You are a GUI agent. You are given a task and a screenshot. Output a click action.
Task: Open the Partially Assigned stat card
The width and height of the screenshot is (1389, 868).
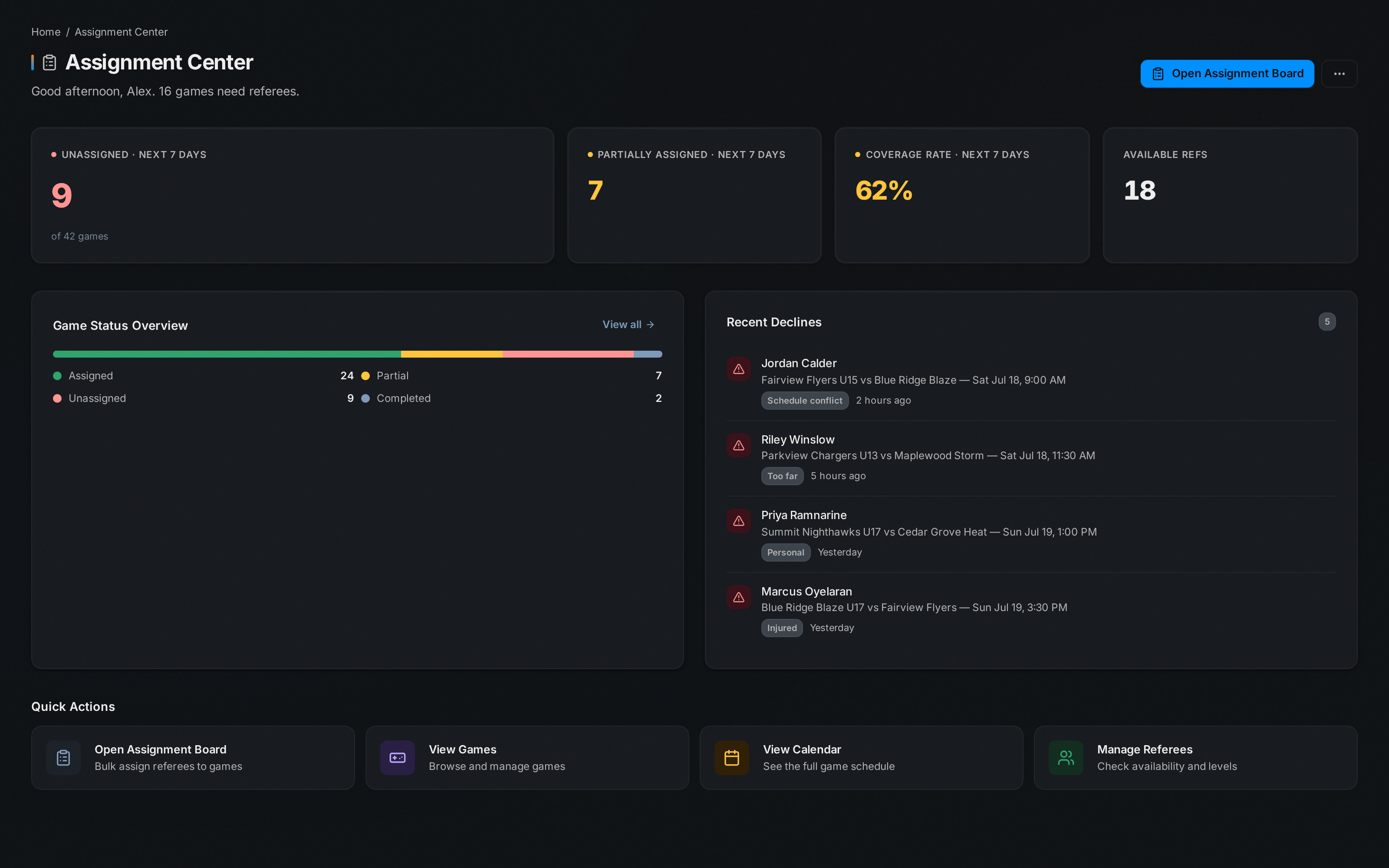click(694, 195)
